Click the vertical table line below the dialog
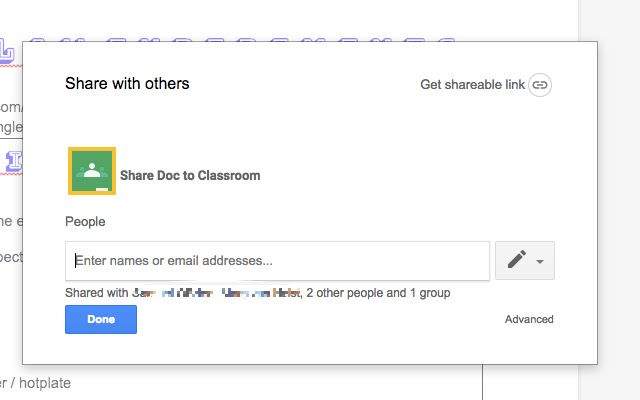640x400 pixels. 483,382
